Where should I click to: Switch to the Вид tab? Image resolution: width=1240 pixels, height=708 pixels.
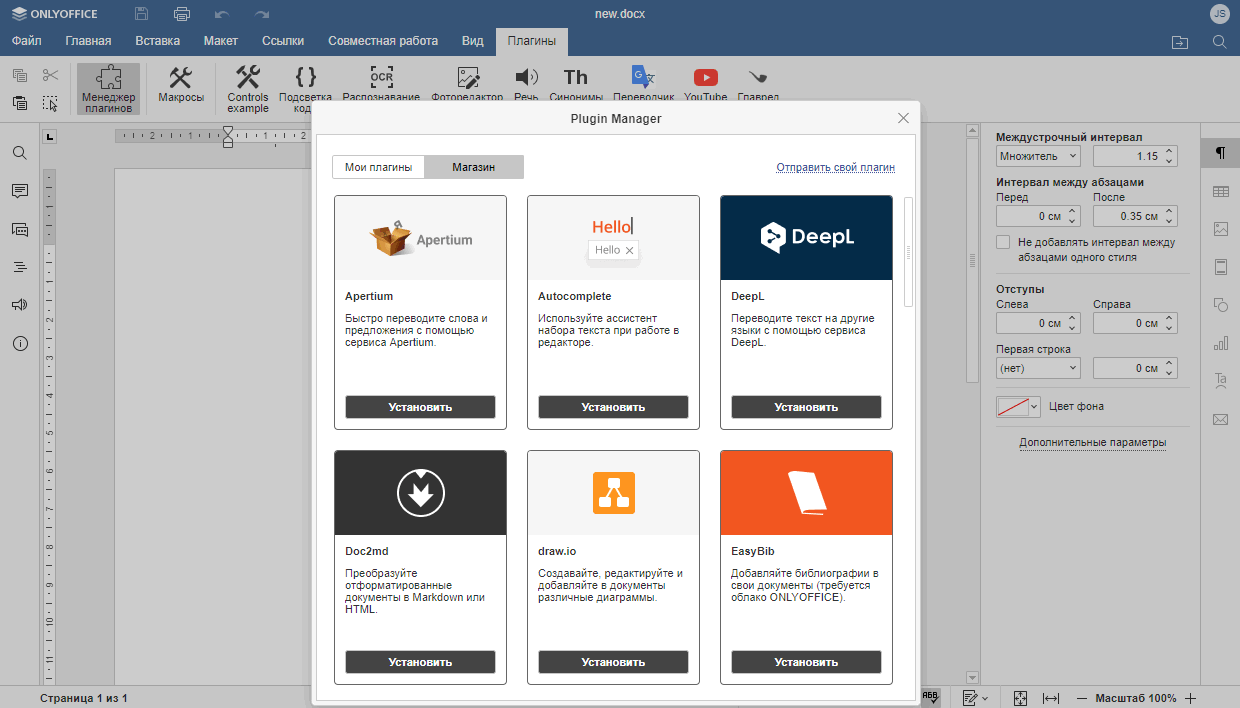pyautogui.click(x=473, y=41)
